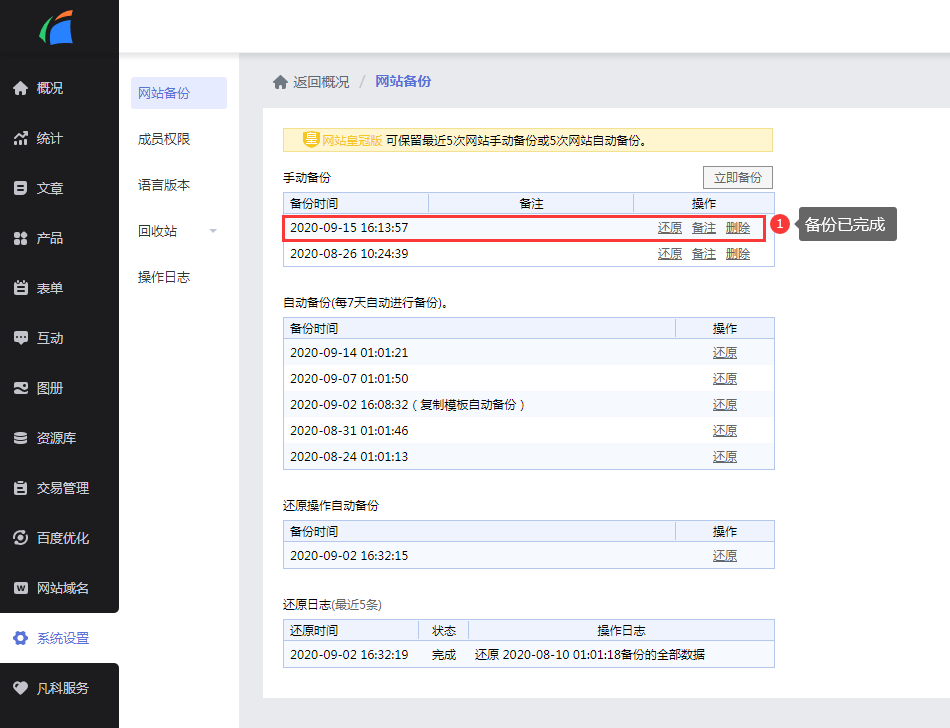
Task: Click the 备注 column header in manual backup
Action: [x=531, y=204]
